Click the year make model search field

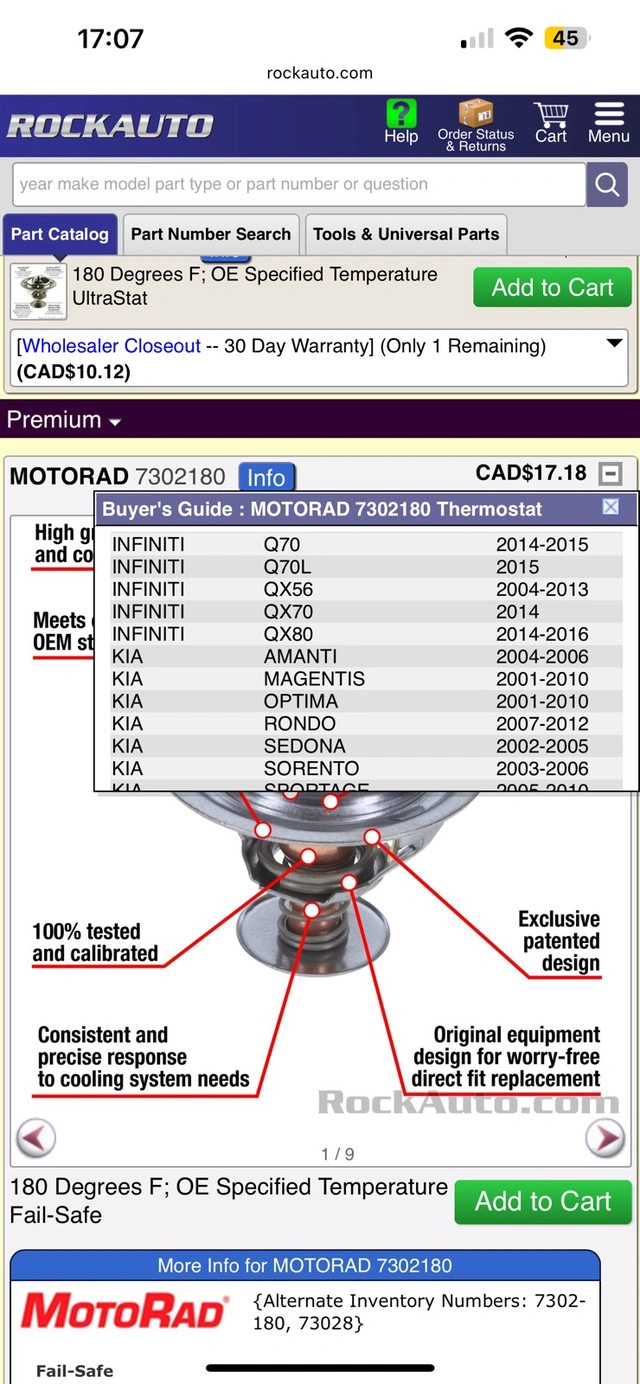(298, 184)
